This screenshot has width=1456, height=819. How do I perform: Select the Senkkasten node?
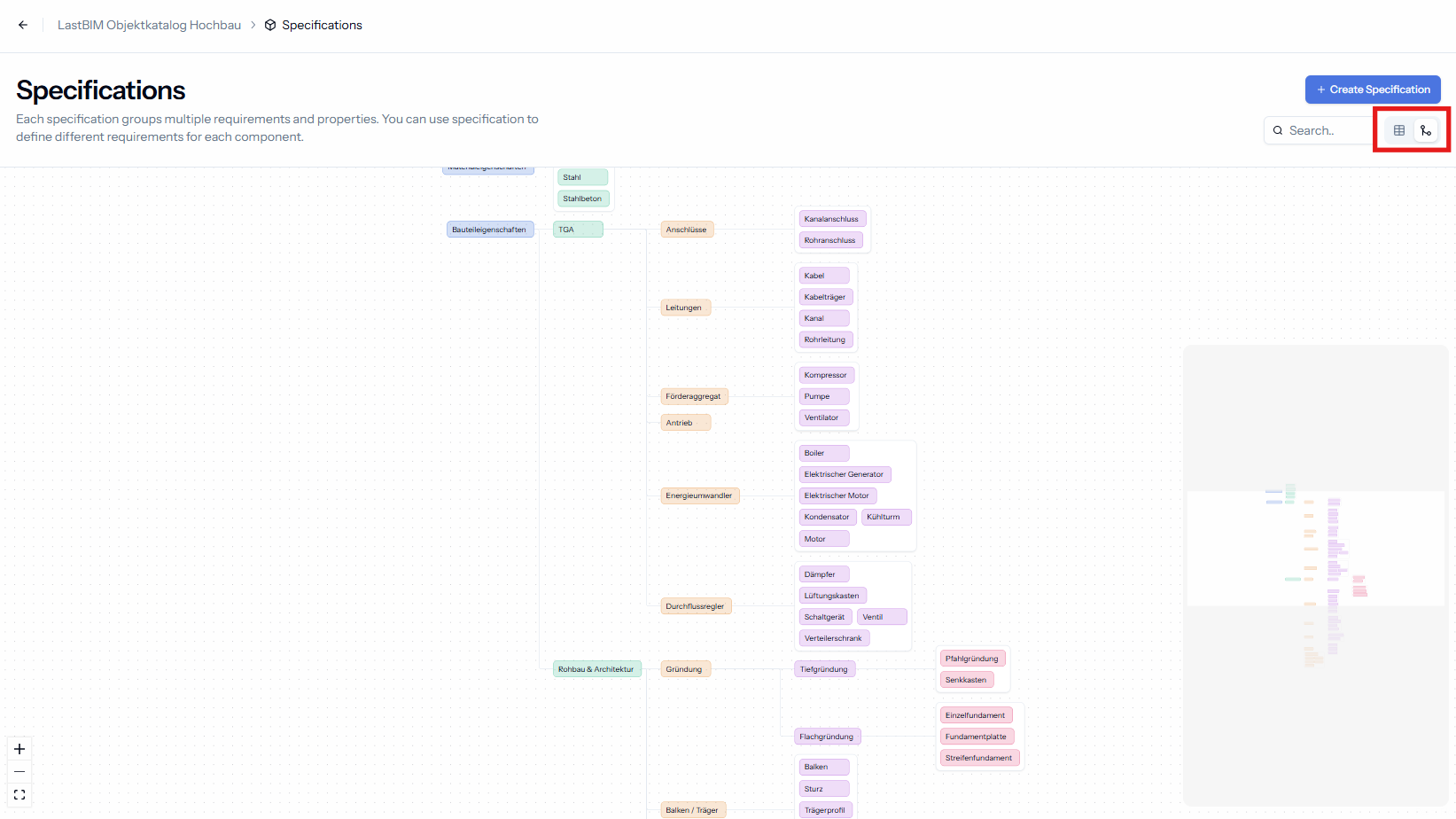coord(967,680)
